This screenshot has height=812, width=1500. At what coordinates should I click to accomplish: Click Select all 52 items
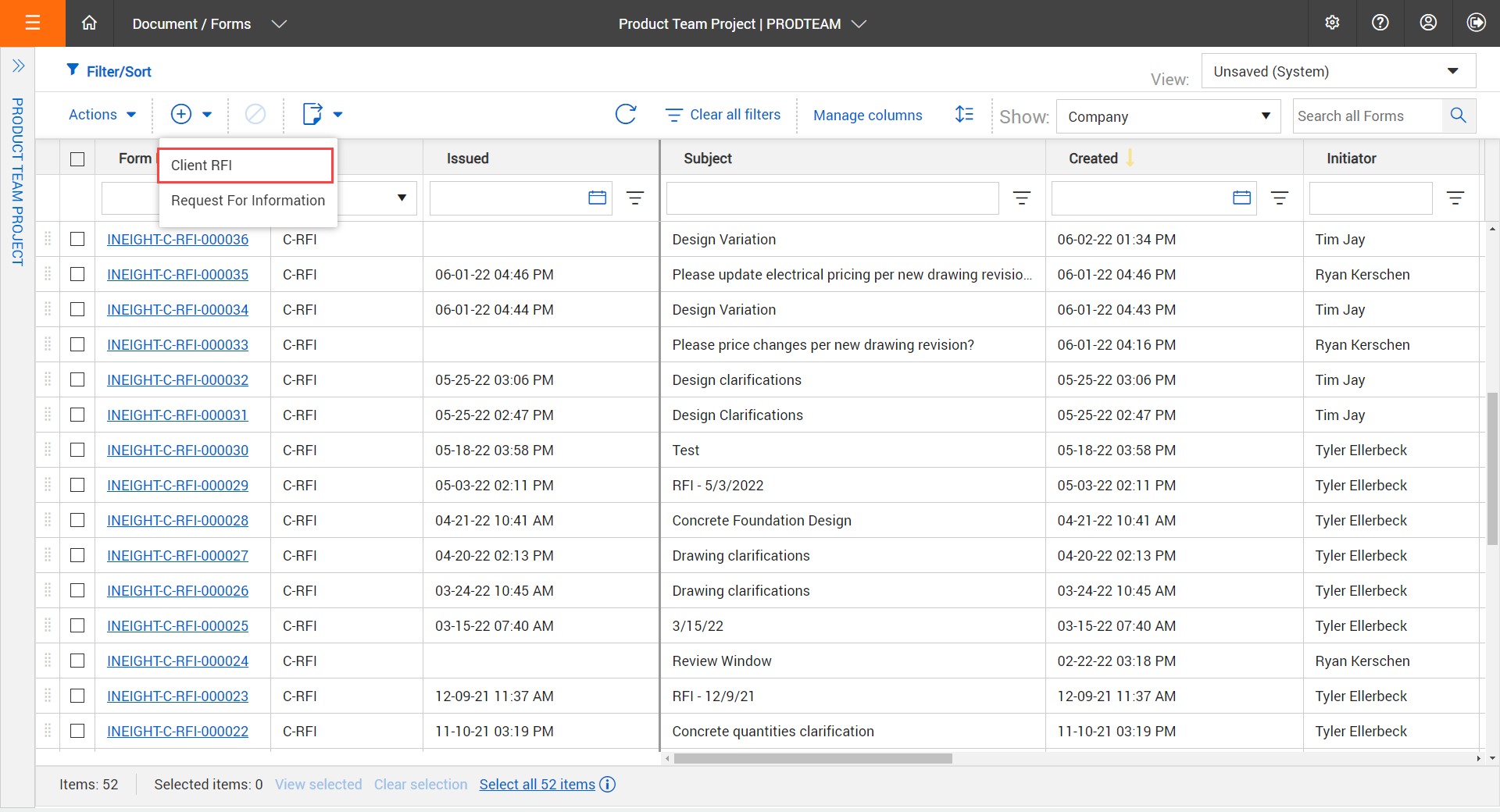point(537,784)
